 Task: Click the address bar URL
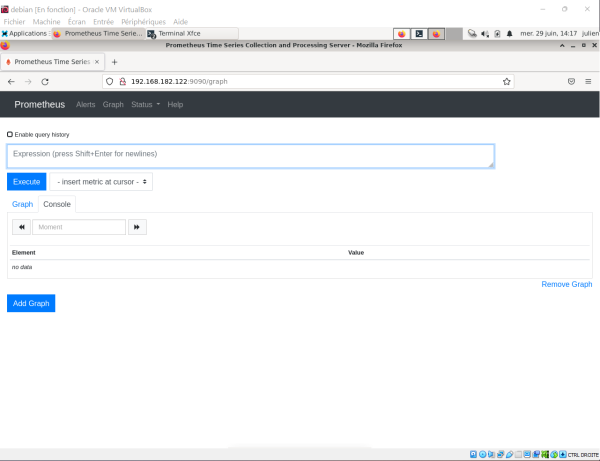coord(179,81)
